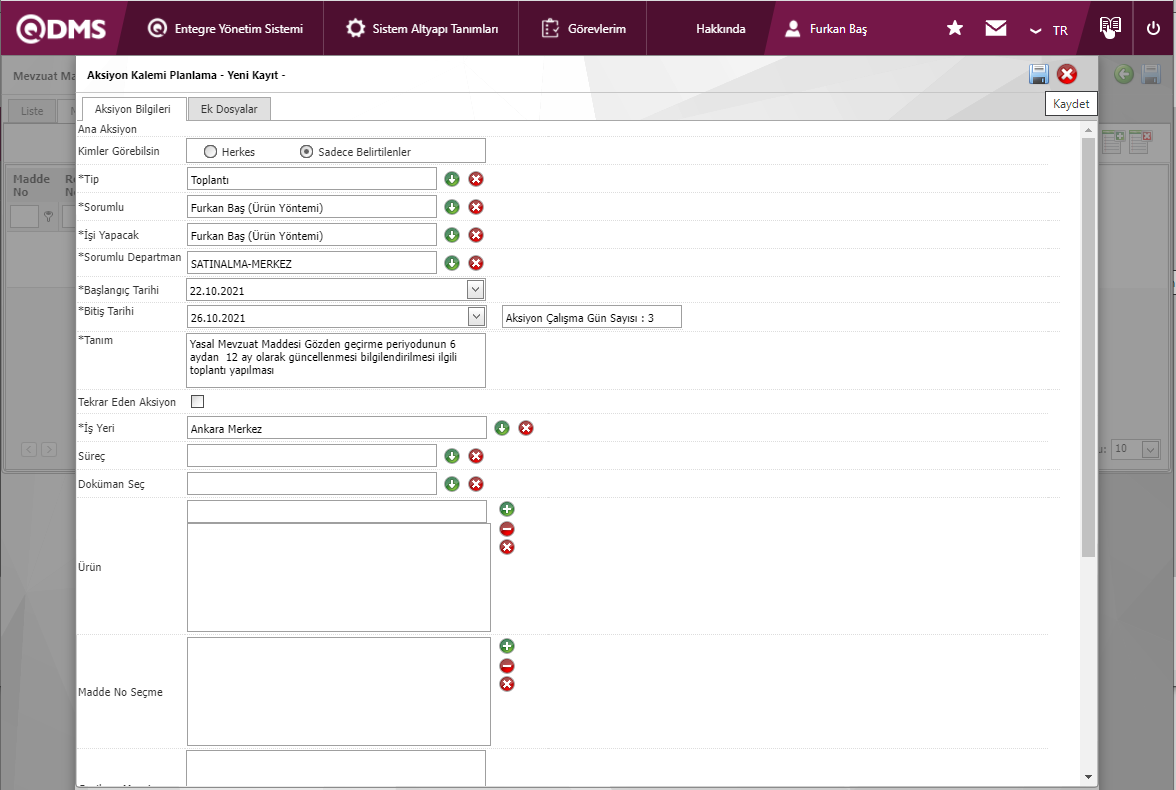Open Sistem Altyapı Tanımları menu
The height and width of the screenshot is (790, 1176).
421,29
